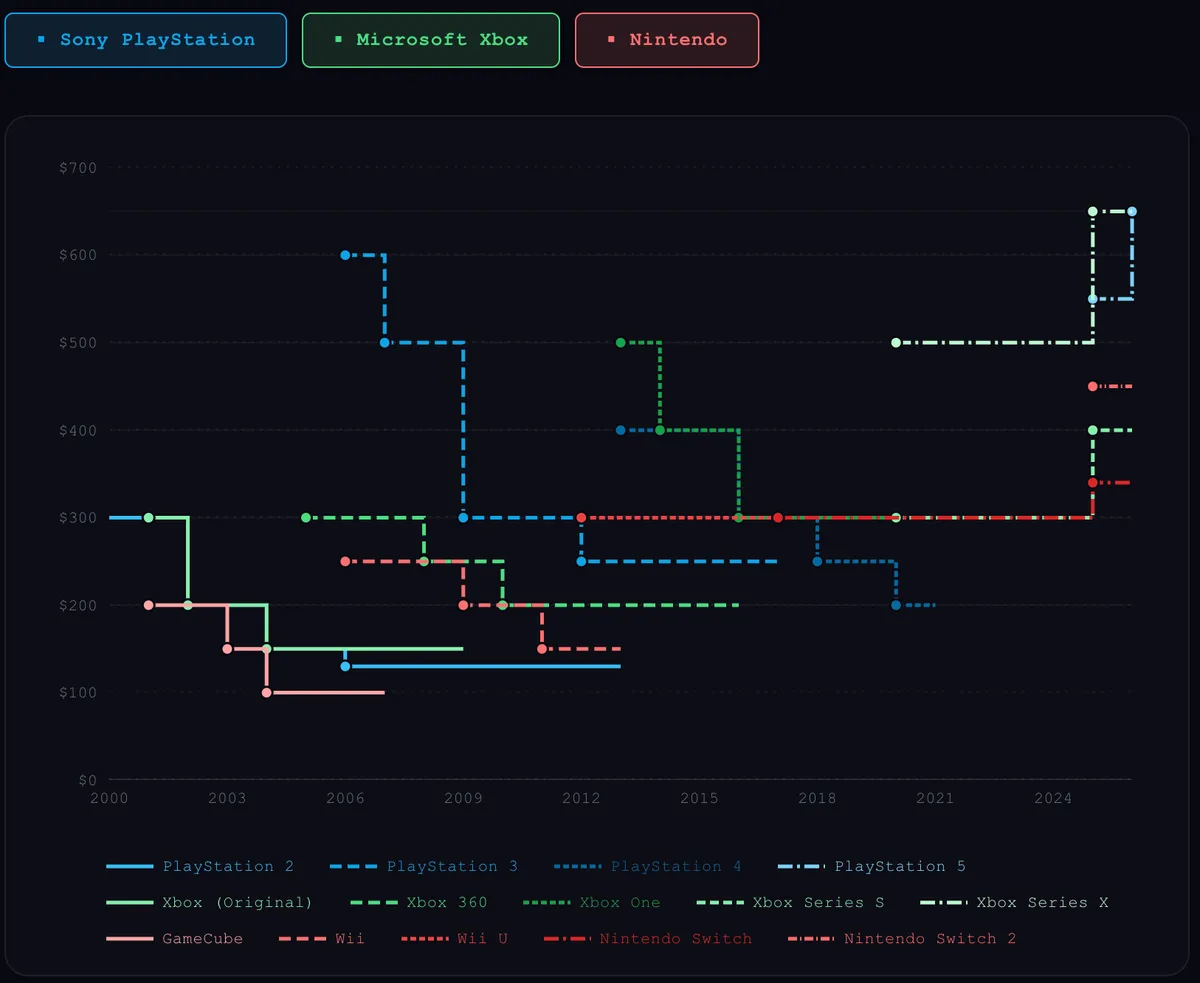1200x983 pixels.
Task: Show the PlayStation 4 legend series
Action: point(648,866)
